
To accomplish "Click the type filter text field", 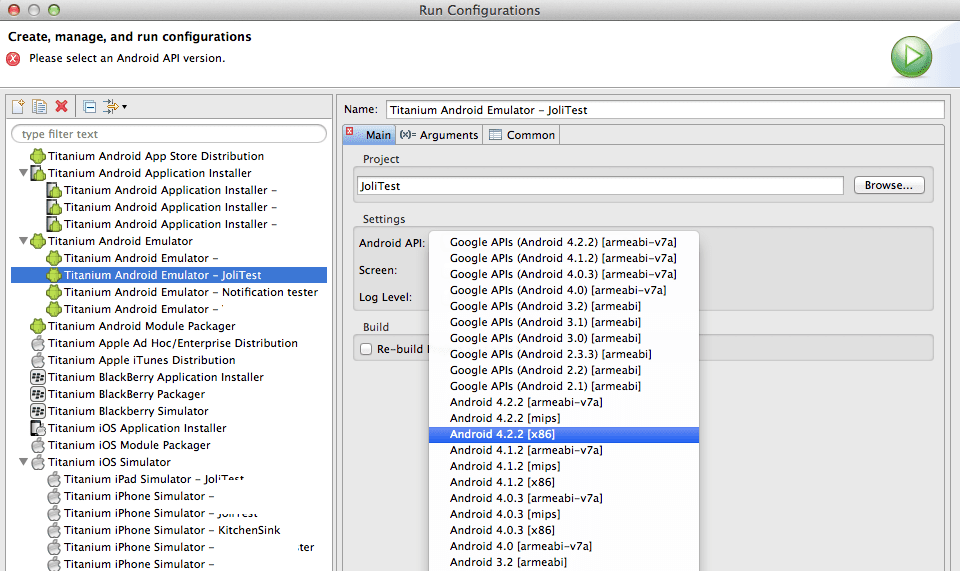I will point(169,134).
